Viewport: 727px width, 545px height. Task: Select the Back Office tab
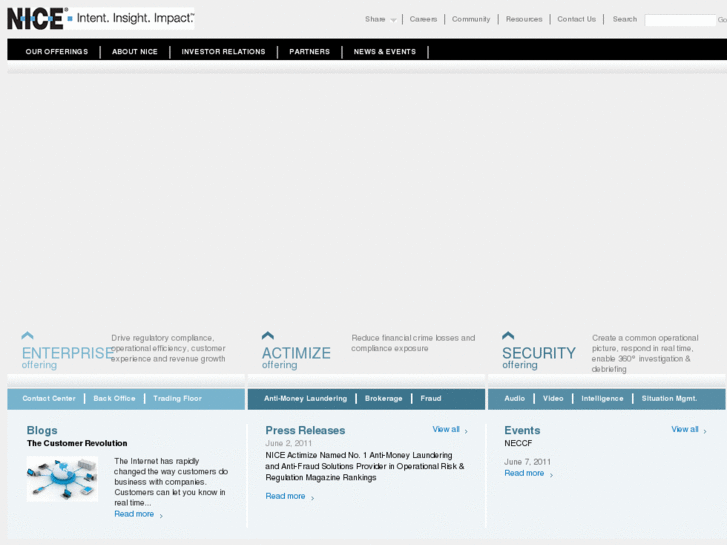point(114,398)
